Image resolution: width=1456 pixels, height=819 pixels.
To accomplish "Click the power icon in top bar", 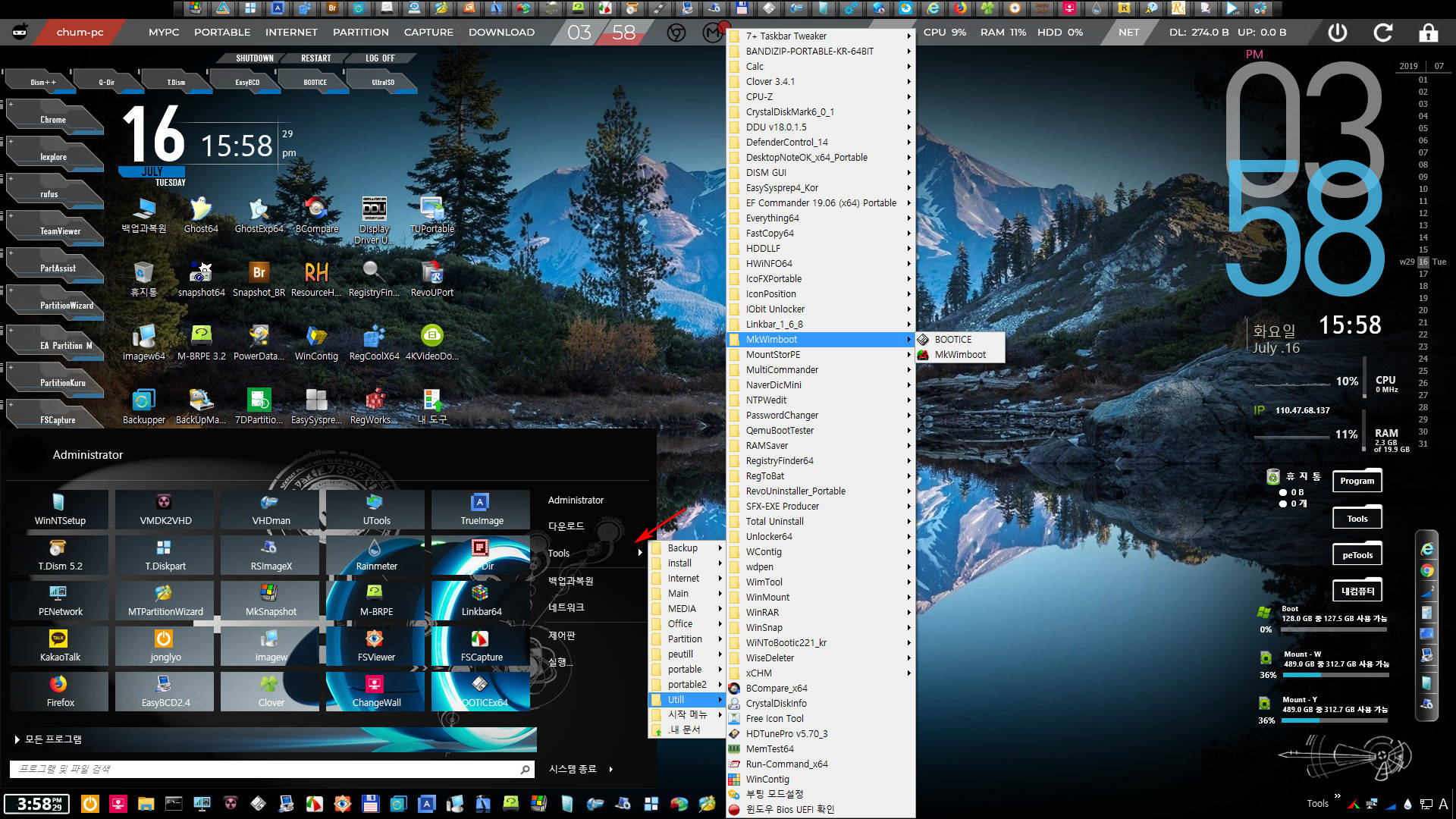I will (1338, 33).
